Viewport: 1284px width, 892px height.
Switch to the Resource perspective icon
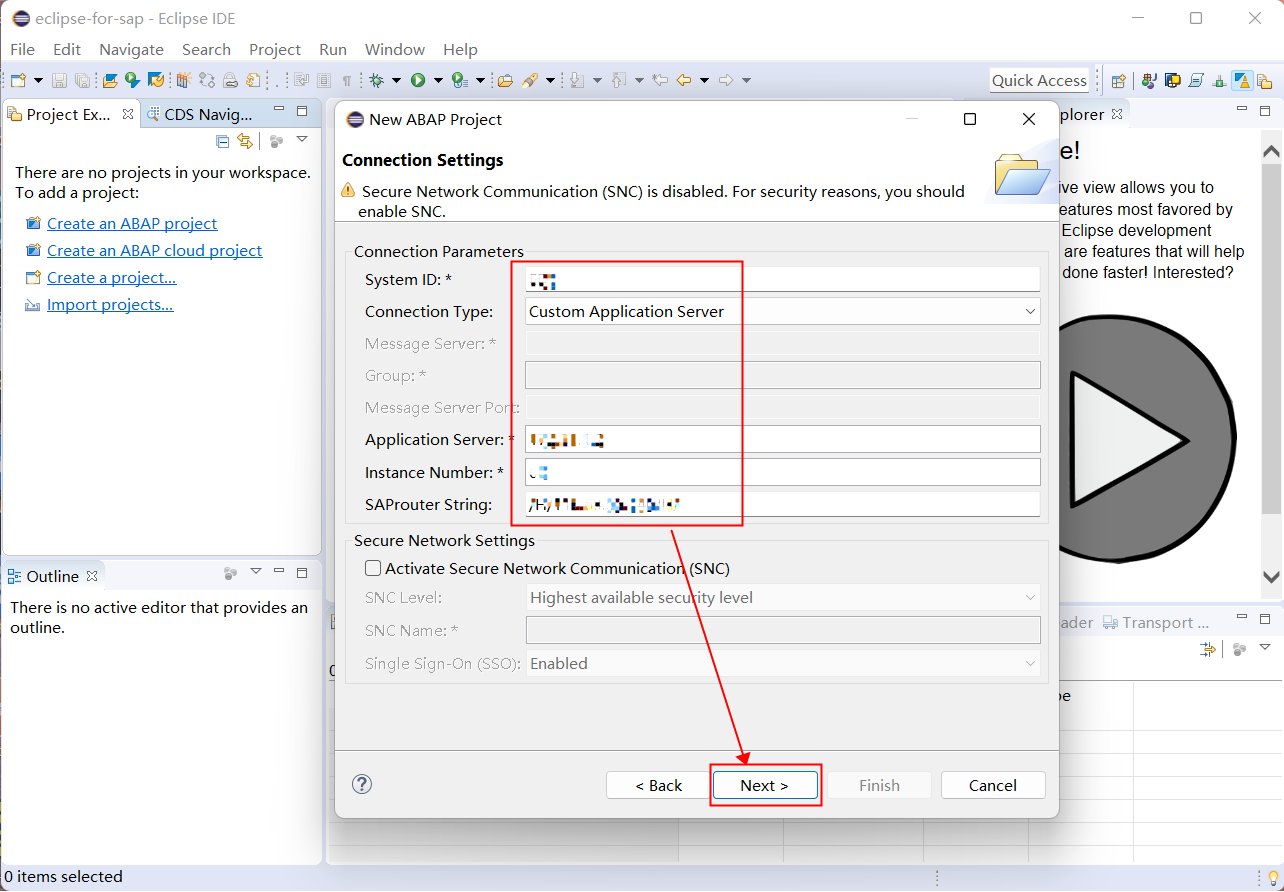1266,81
